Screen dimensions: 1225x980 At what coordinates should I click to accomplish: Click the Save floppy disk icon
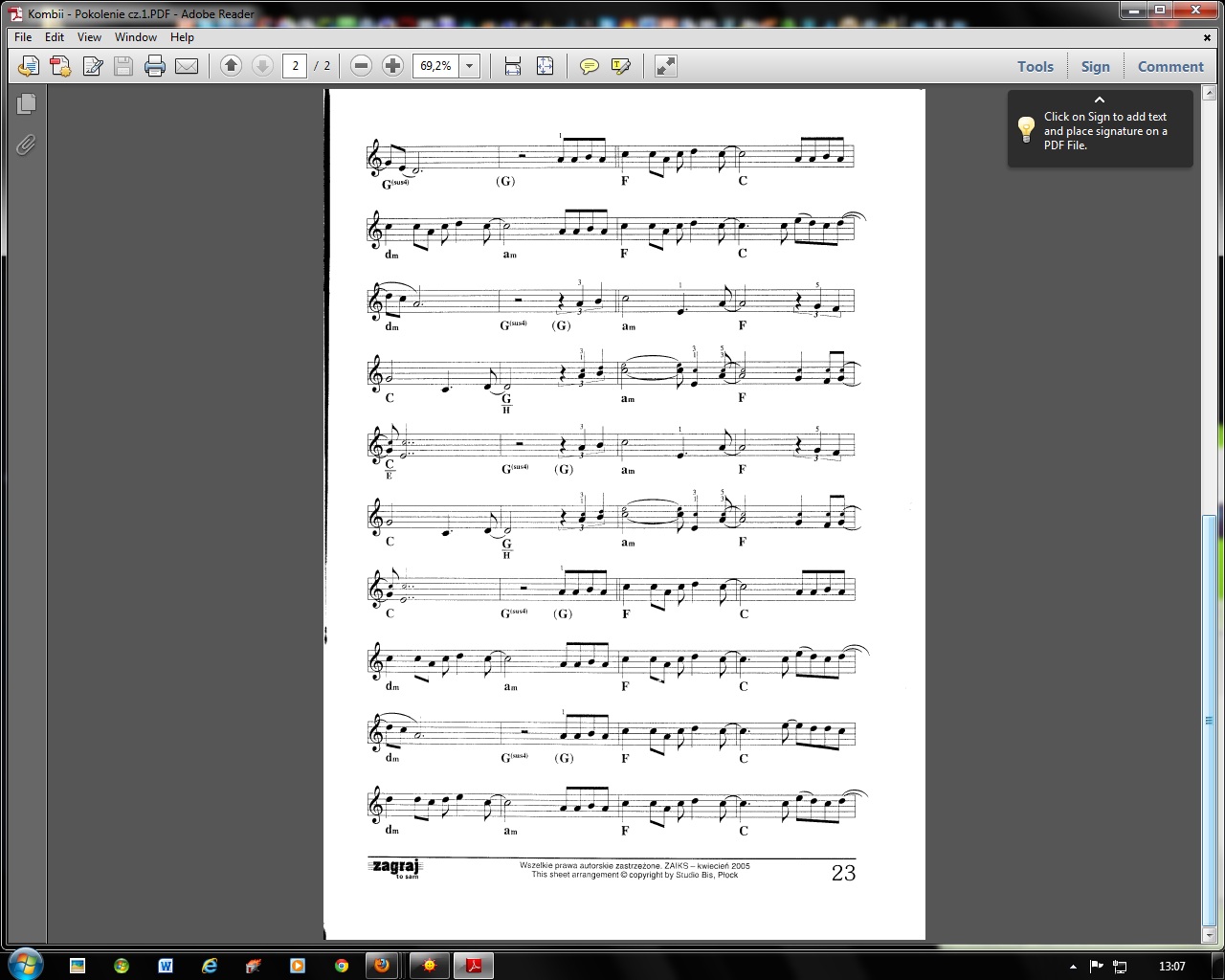[123, 66]
